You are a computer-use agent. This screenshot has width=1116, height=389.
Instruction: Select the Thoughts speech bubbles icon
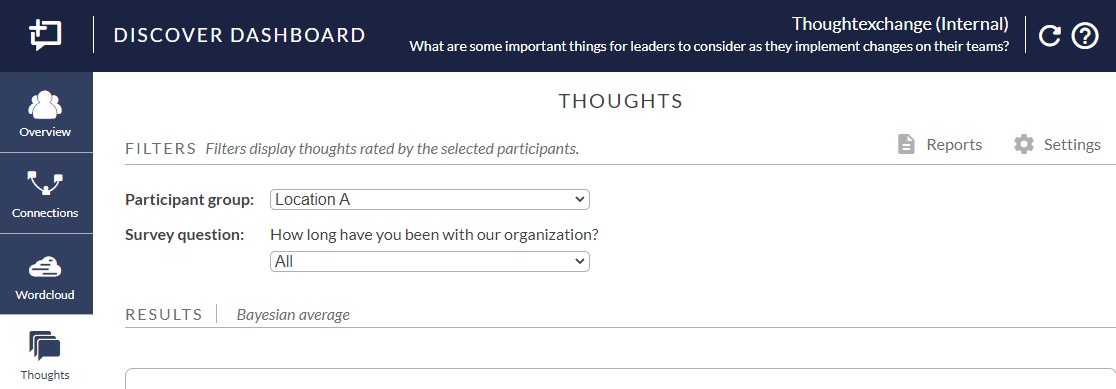(x=45, y=346)
